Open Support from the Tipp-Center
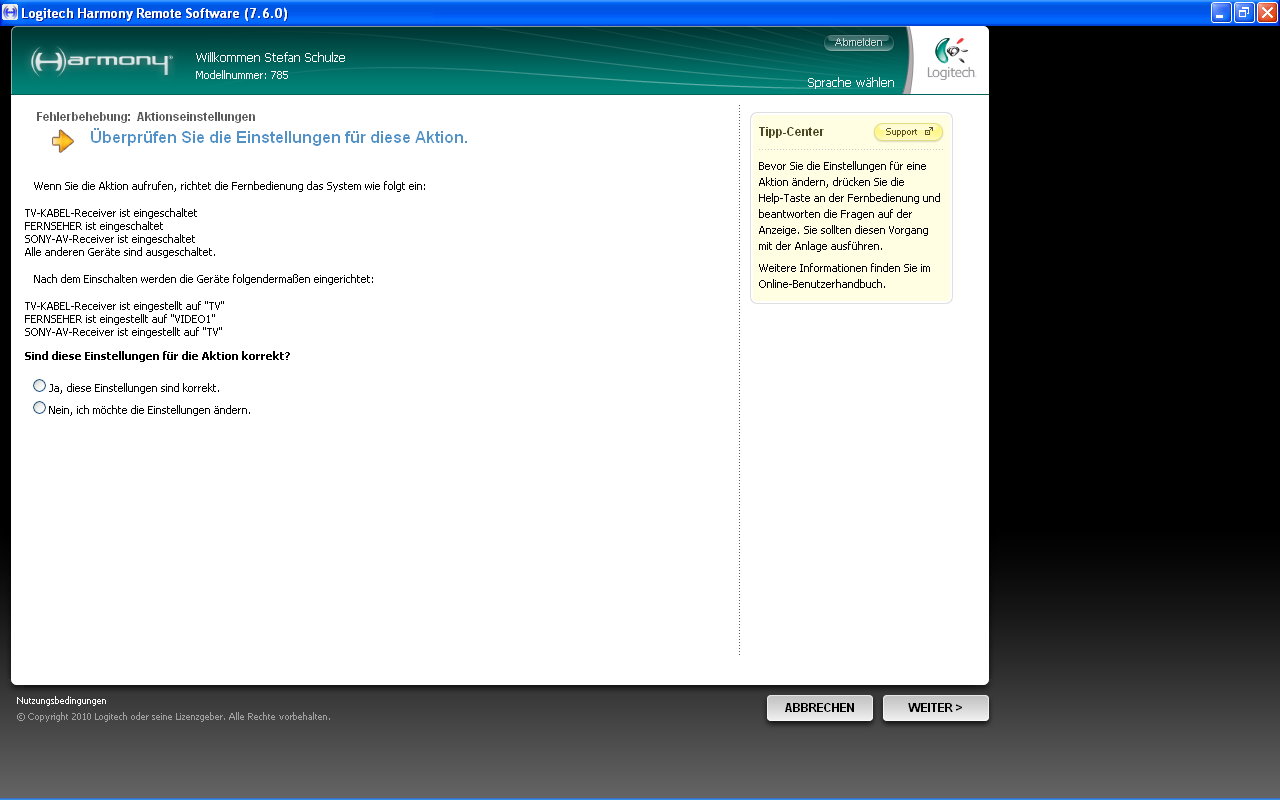 tap(908, 132)
